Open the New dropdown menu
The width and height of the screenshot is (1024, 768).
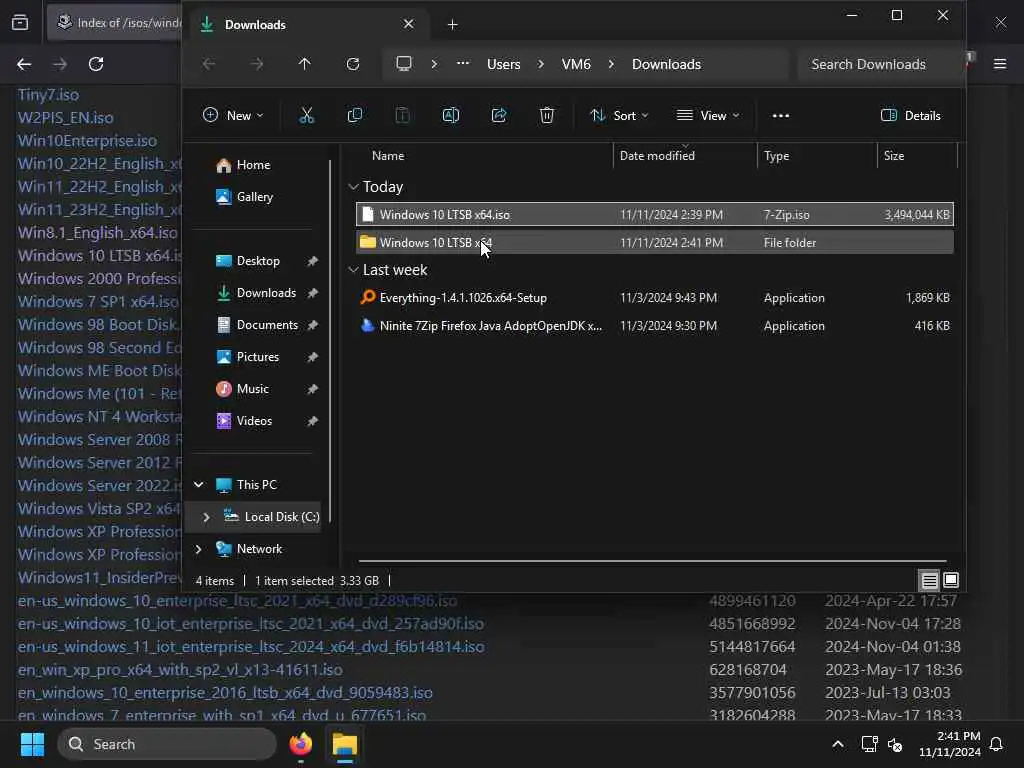coord(232,116)
